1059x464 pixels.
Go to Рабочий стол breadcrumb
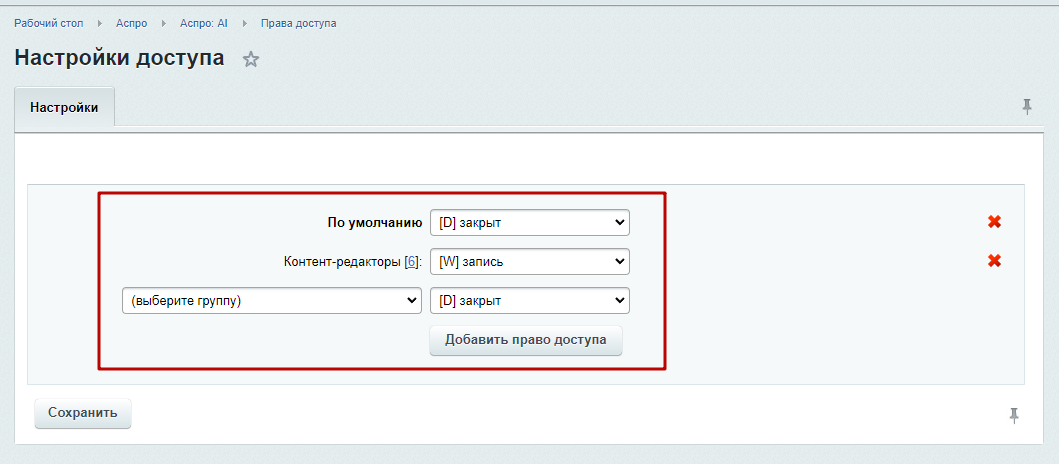click(49, 24)
